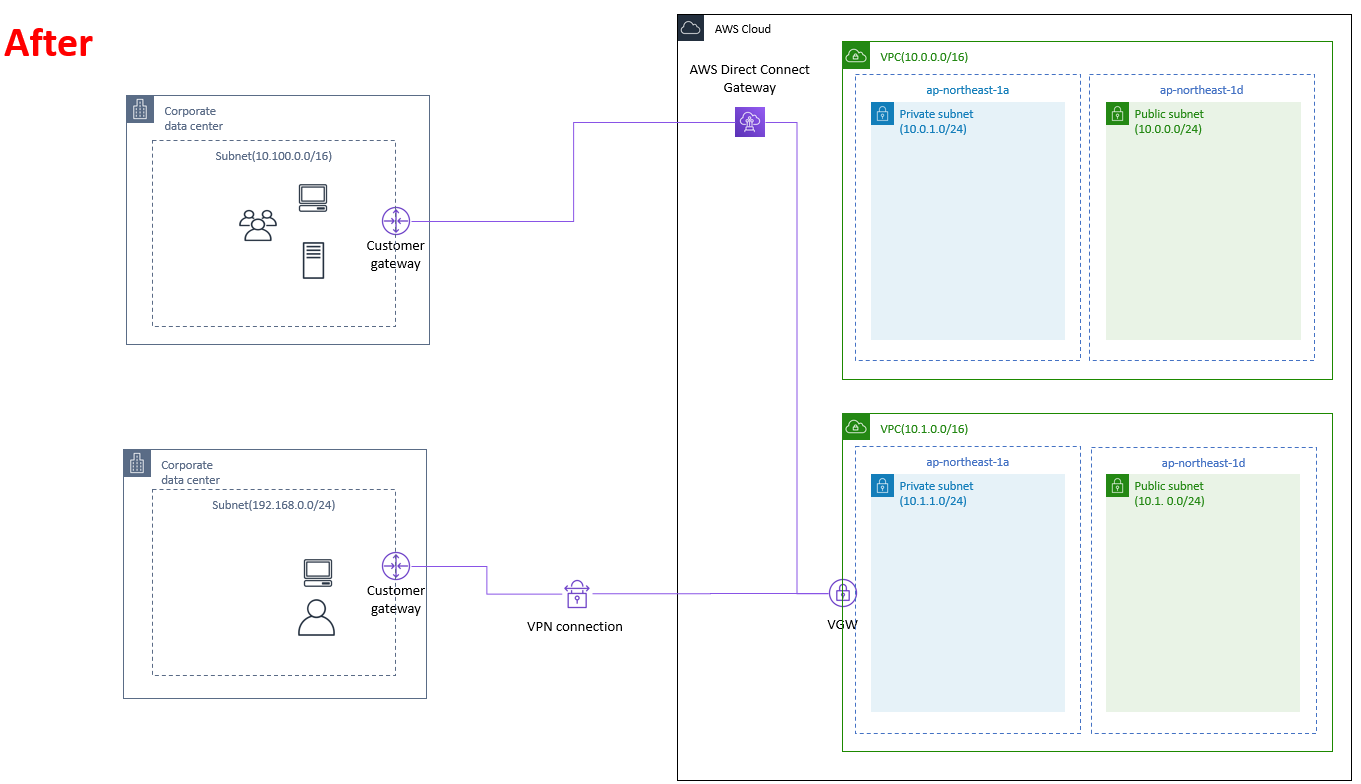Select 'ap-northeast-1a' in VPC 10.1.0.0/16
Screen dimensions: 1361x784
tap(967, 462)
